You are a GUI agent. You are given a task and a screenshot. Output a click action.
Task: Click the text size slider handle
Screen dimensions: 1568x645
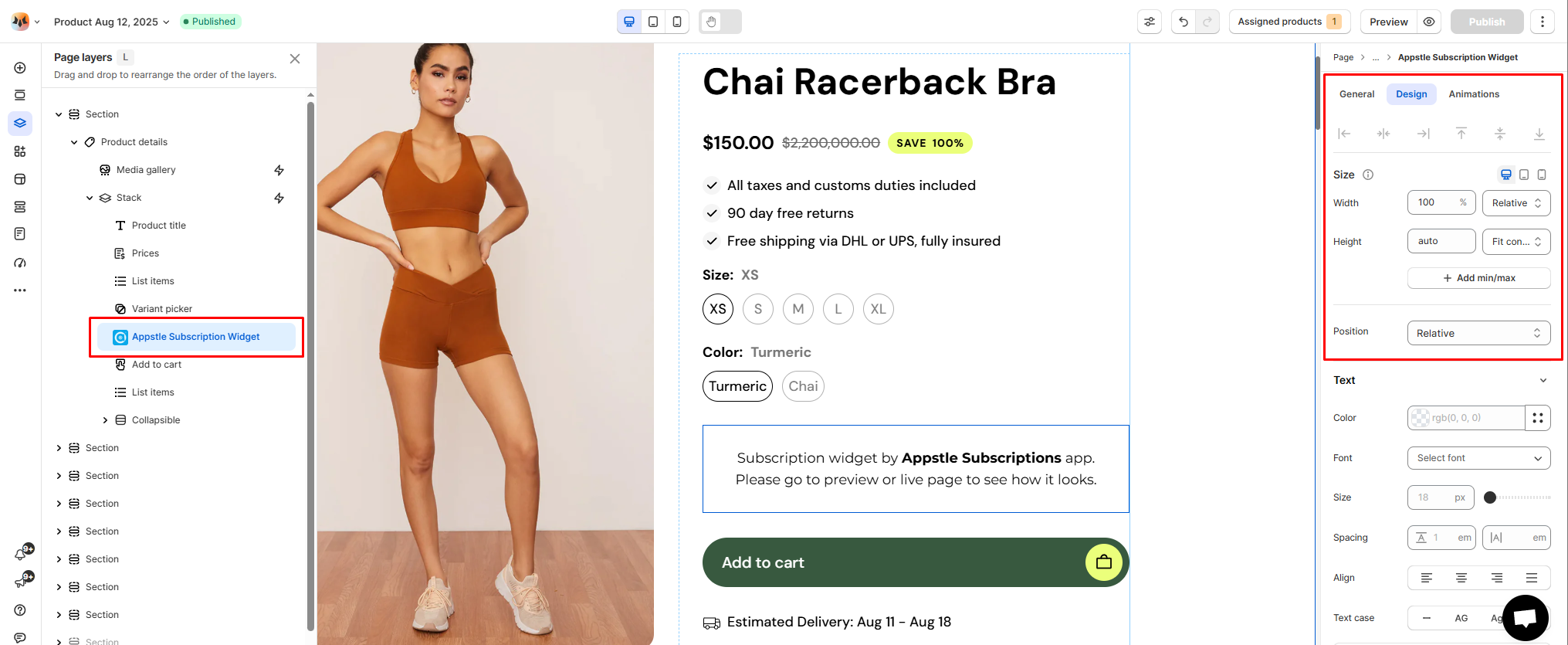pos(1490,497)
